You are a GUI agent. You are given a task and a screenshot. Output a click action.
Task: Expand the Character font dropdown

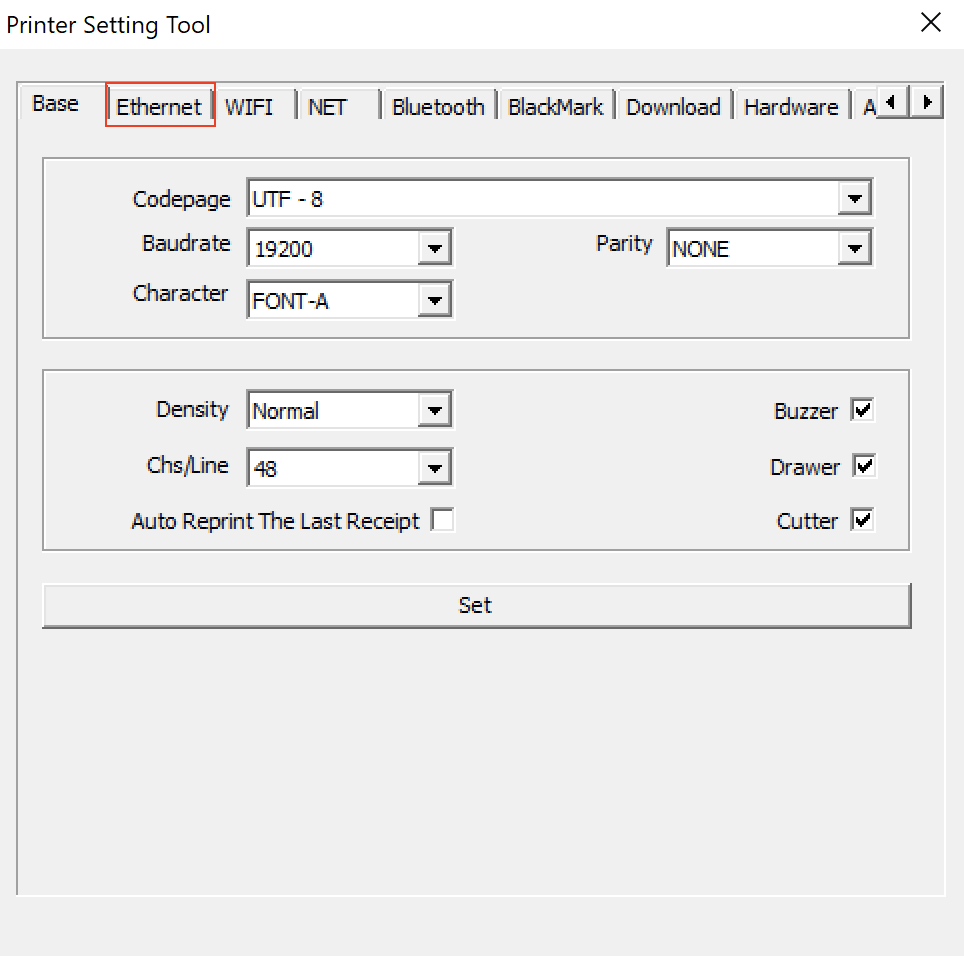434,299
